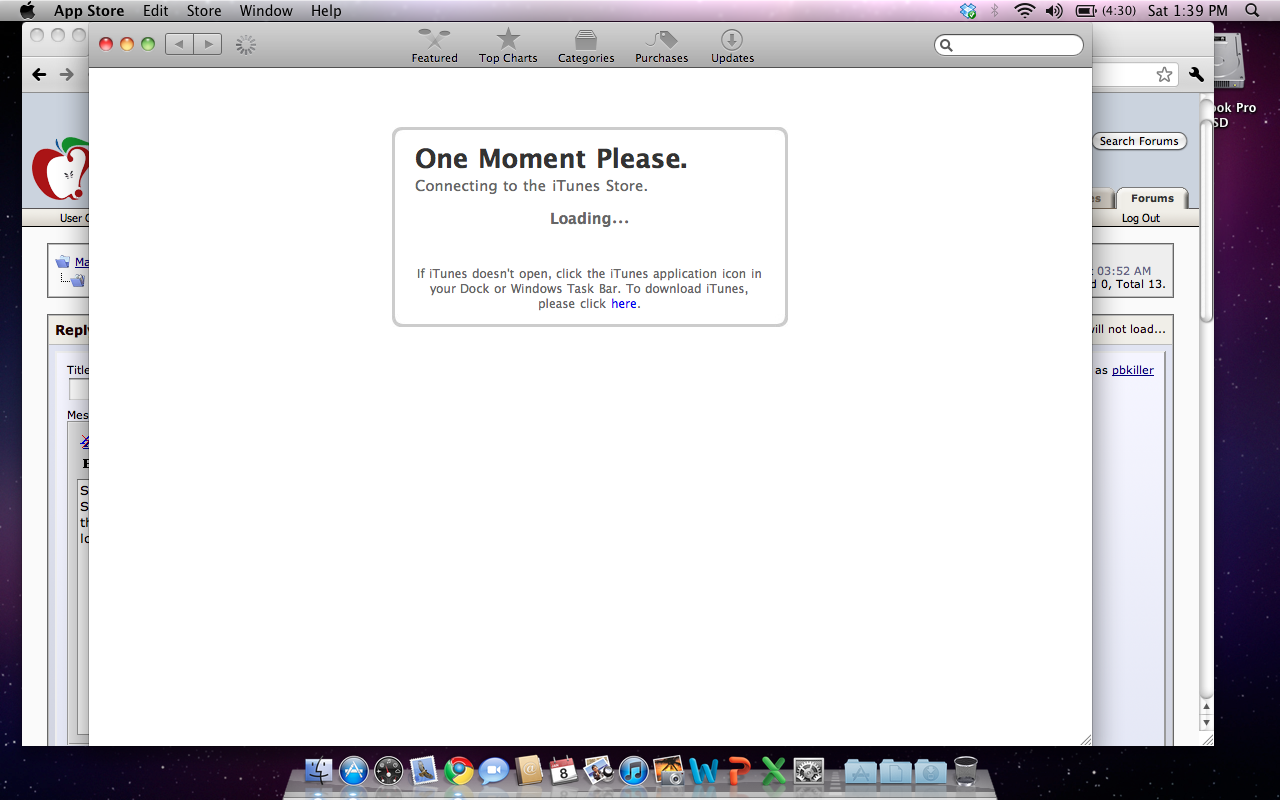
Task: Click the 'here' link to download iTunes
Action: (x=623, y=304)
